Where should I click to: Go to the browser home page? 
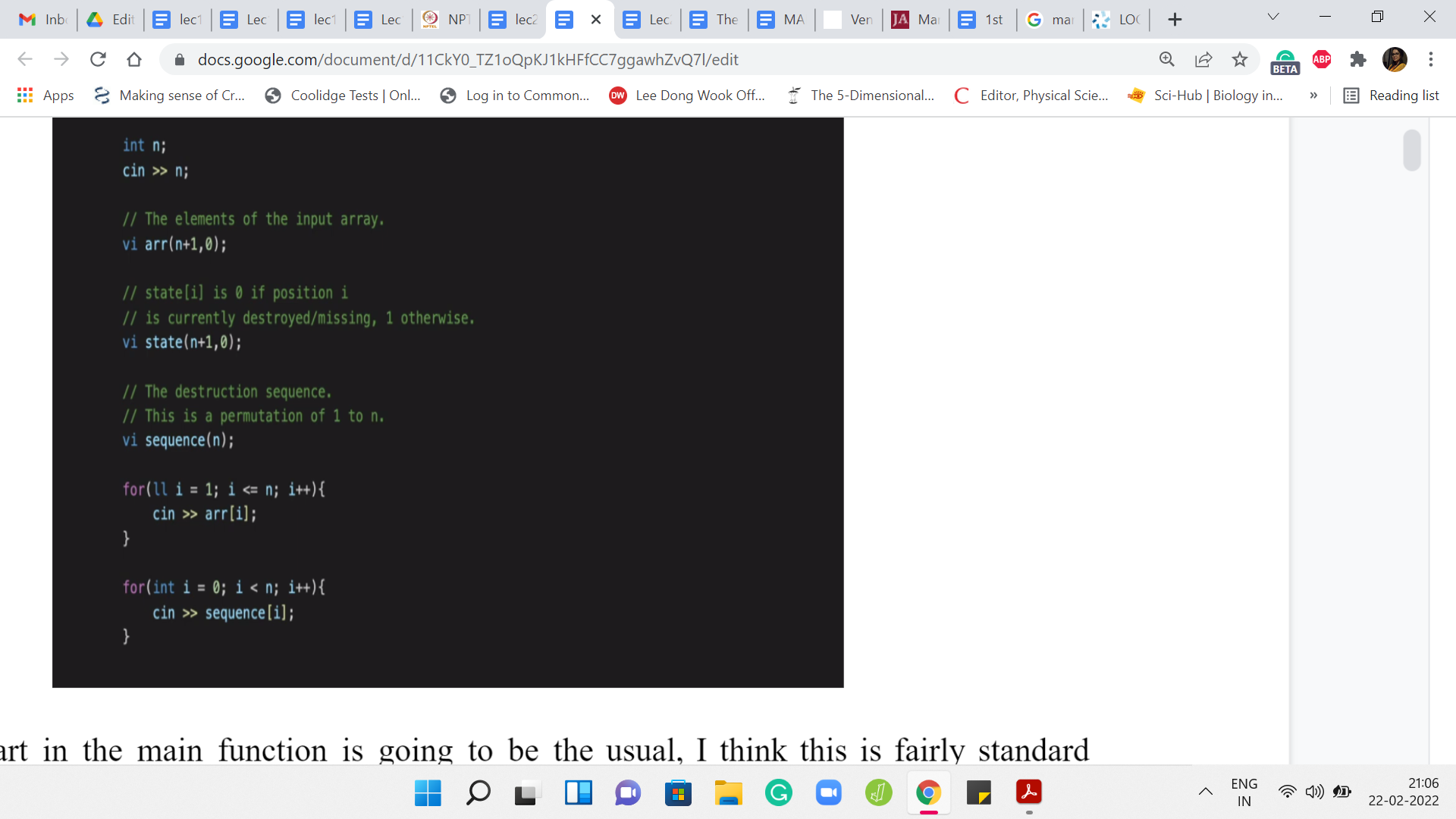pos(134,59)
